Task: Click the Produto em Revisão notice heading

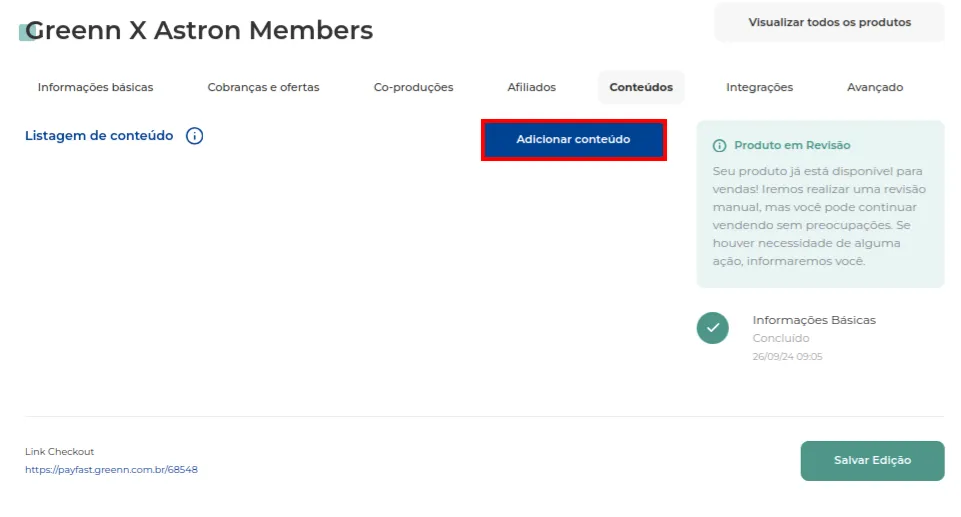Action: click(x=792, y=145)
